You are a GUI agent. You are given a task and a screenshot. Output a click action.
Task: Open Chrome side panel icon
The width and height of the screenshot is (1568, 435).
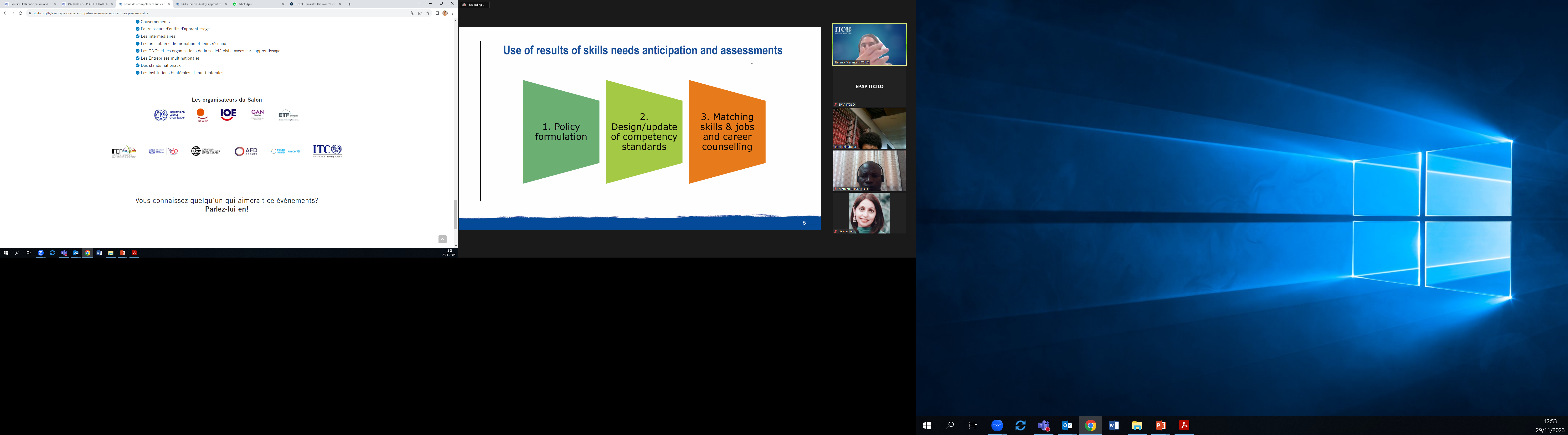pyautogui.click(x=437, y=13)
